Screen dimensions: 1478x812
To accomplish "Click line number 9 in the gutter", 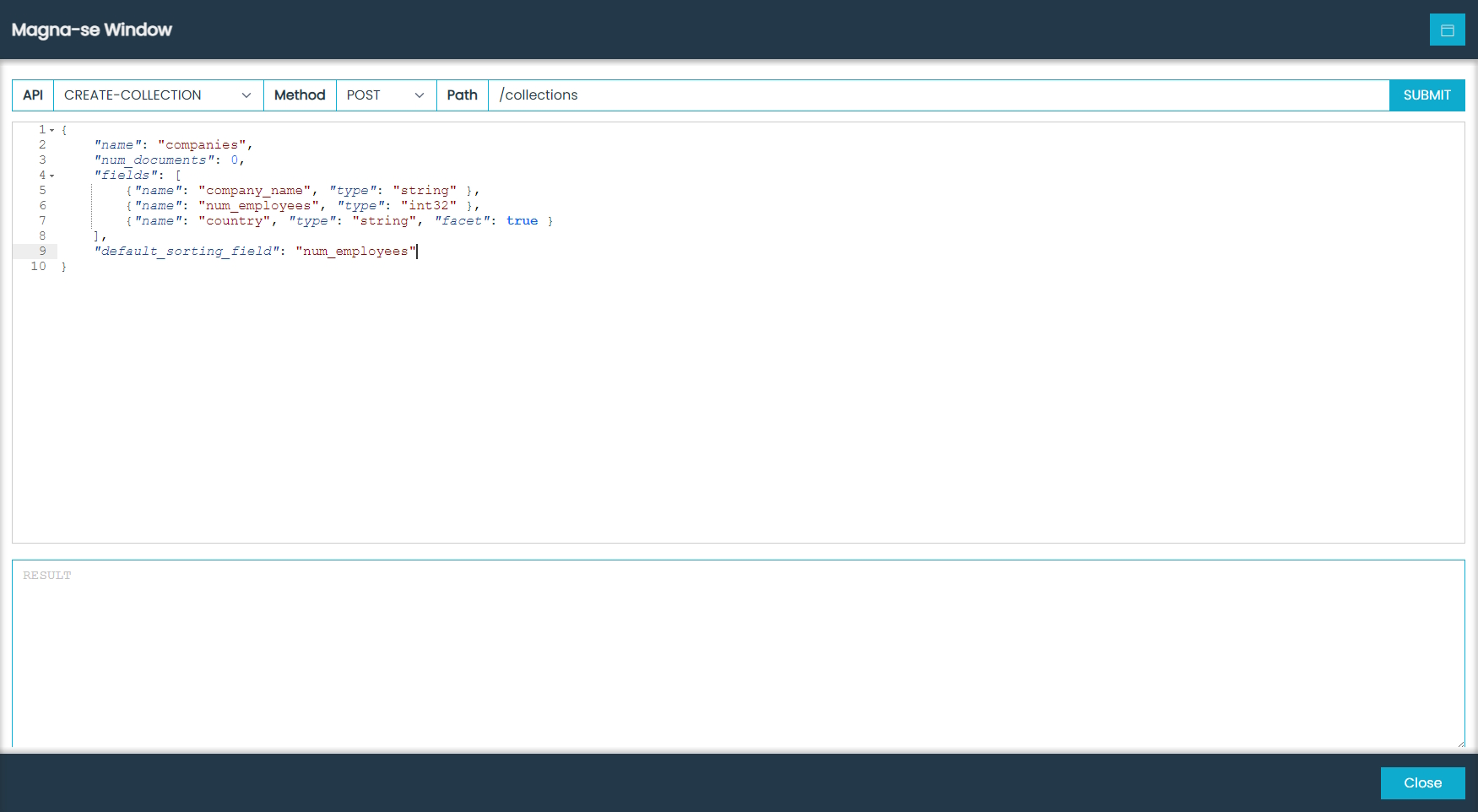I will [x=42, y=252].
